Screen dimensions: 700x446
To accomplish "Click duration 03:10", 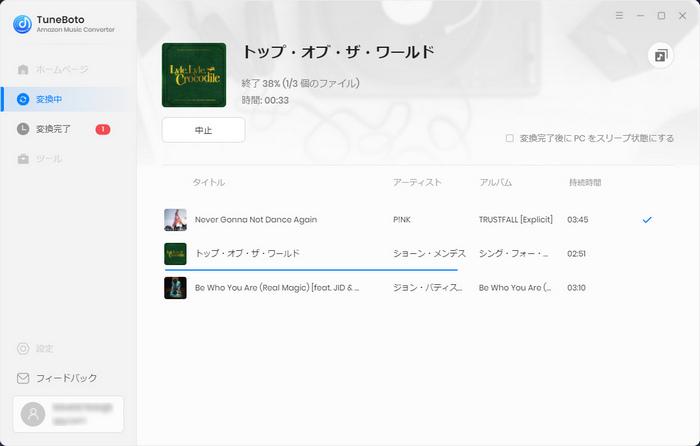I will 576,288.
